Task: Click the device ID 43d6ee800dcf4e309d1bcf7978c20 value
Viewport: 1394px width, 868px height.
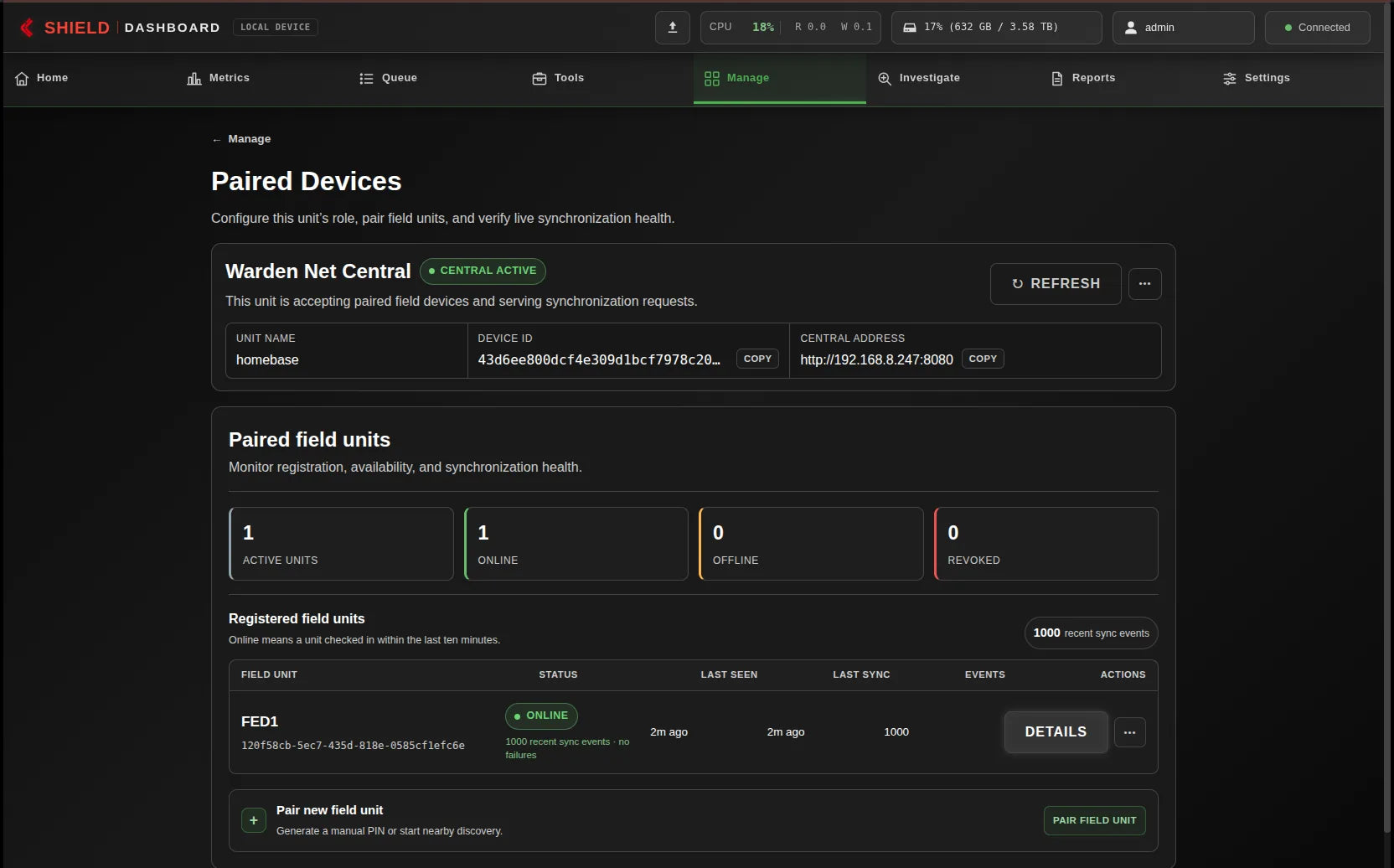Action: tap(599, 359)
